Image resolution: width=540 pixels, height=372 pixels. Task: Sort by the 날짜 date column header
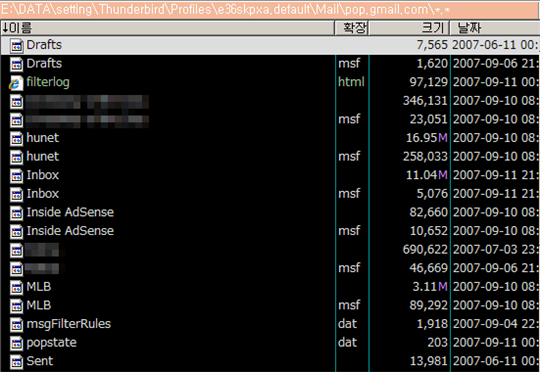pyautogui.click(x=495, y=28)
